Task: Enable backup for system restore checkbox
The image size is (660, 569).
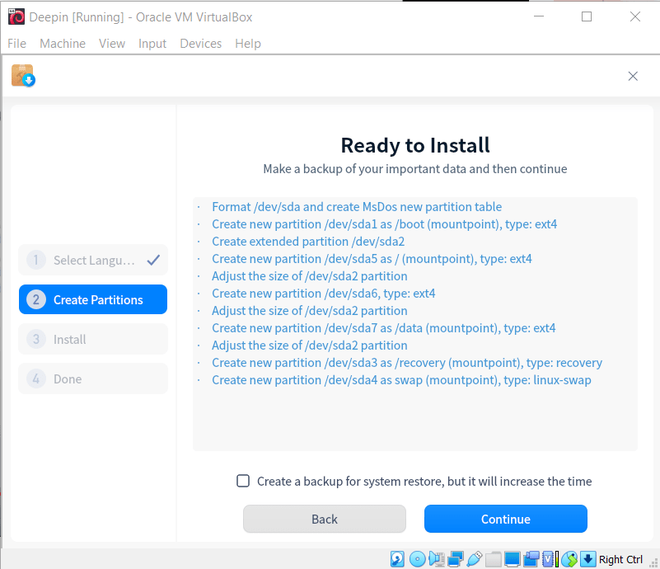Action: tap(243, 481)
